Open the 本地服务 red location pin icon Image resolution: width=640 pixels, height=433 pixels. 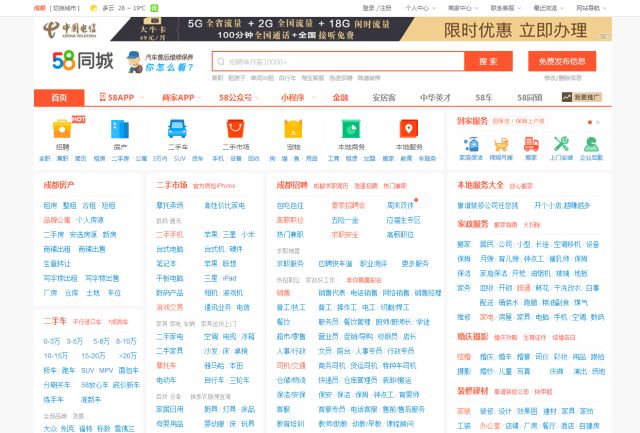(x=409, y=129)
